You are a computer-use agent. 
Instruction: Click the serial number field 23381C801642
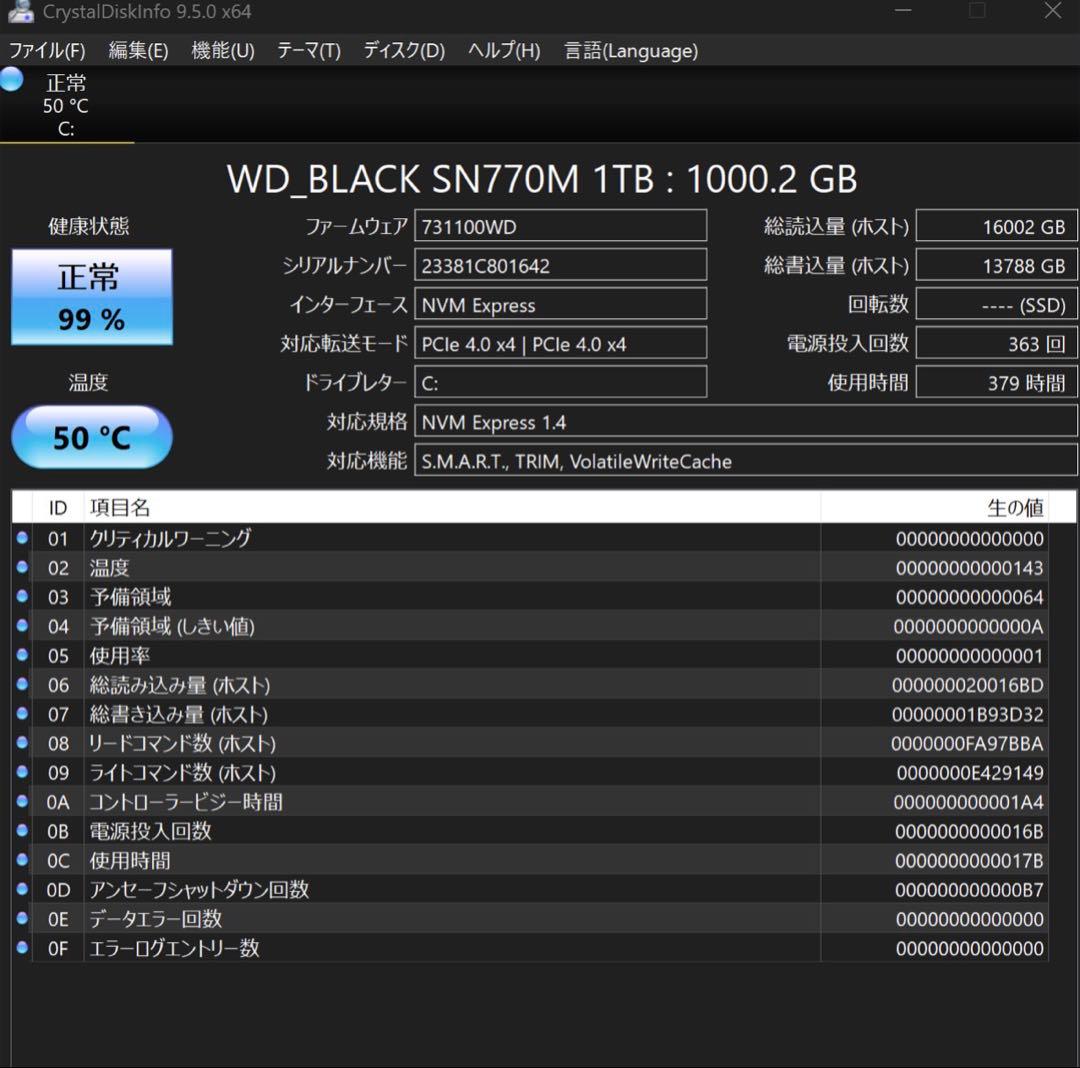tap(560, 264)
